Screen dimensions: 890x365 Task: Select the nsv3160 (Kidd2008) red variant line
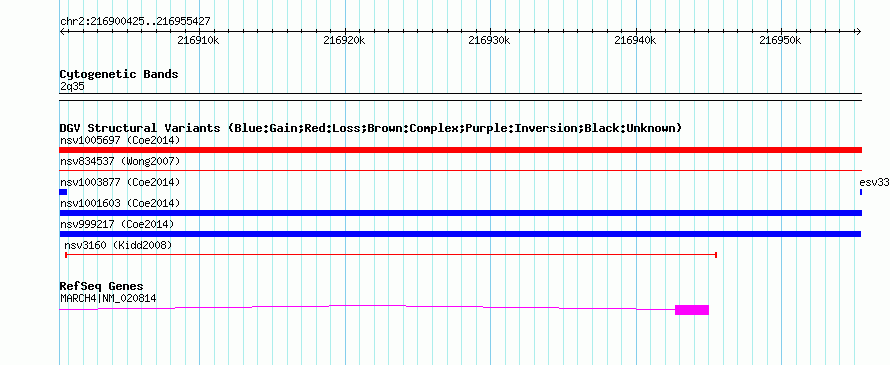[391, 255]
